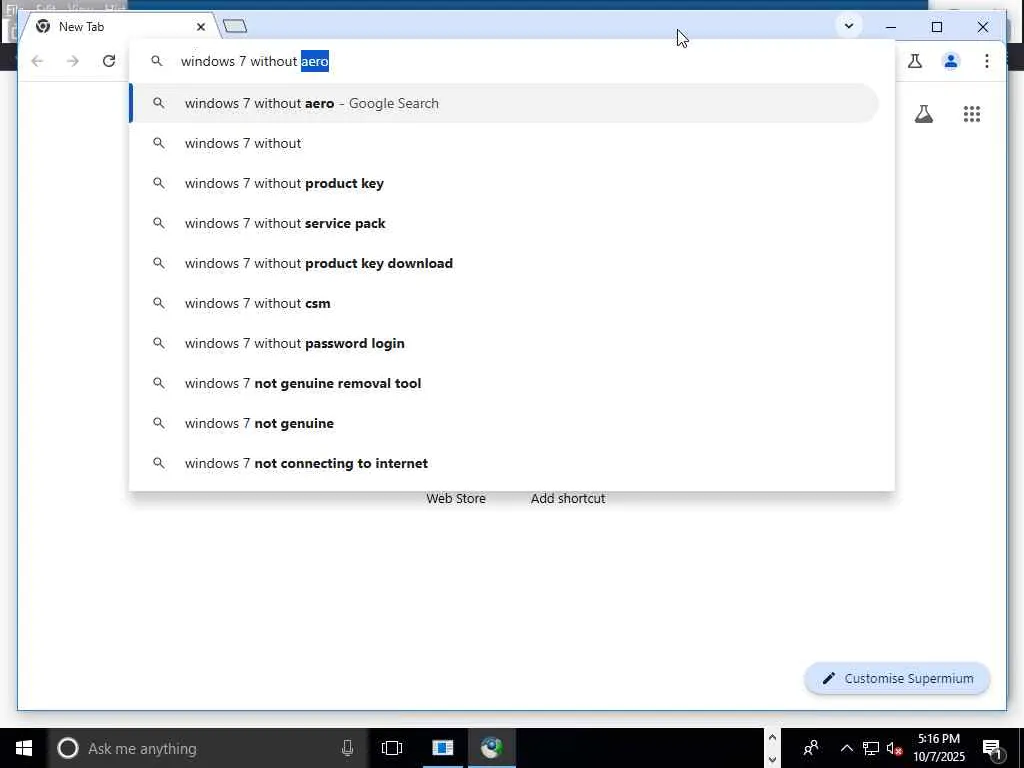Open the labs flask icon on page
This screenshot has height=768, width=1024.
[x=923, y=114]
